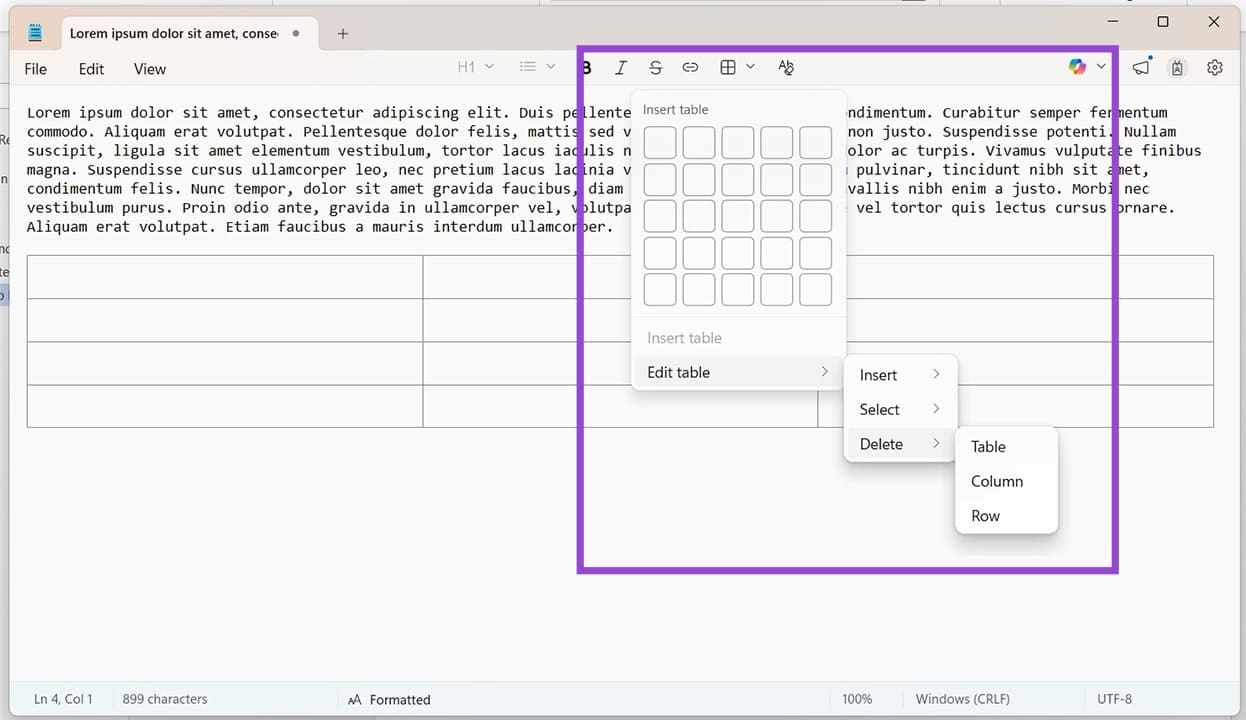The image size is (1246, 720).
Task: Expand the list formatting dropdown
Action: pos(536,67)
